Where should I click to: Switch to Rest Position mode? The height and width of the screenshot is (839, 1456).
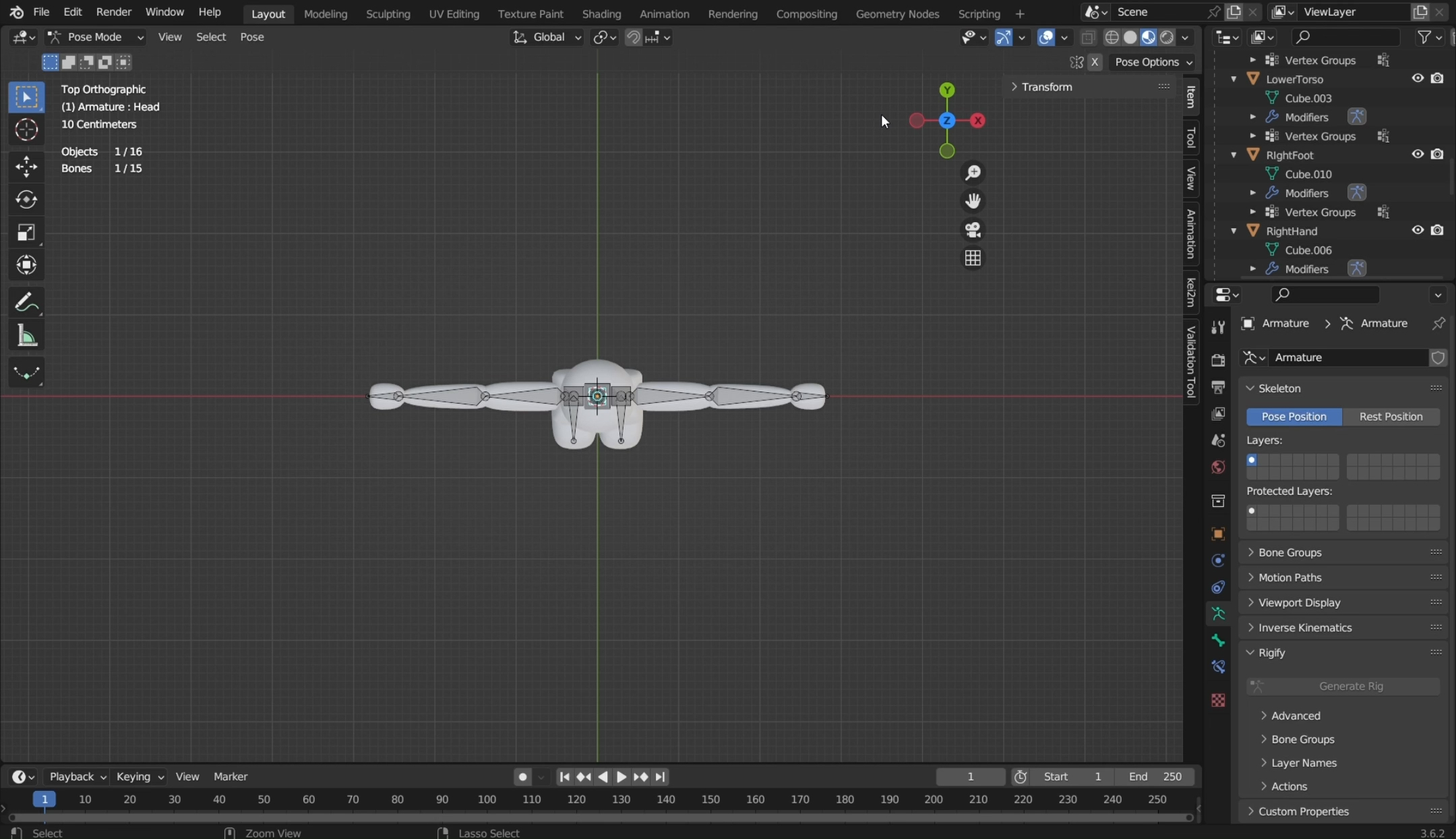1390,416
